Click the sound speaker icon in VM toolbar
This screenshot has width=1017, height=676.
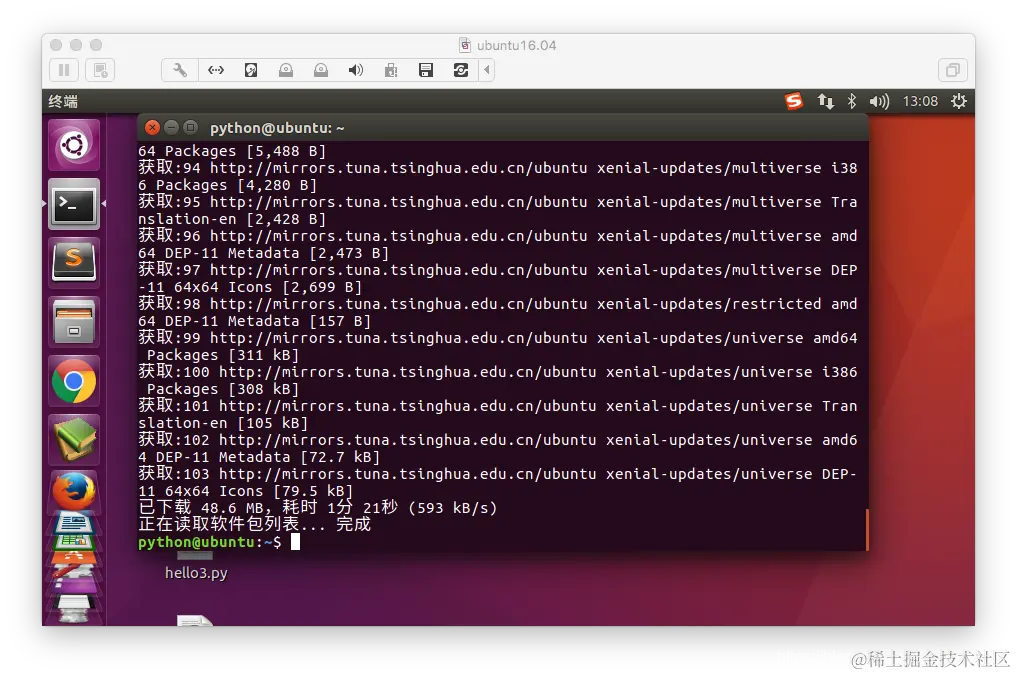click(x=355, y=70)
